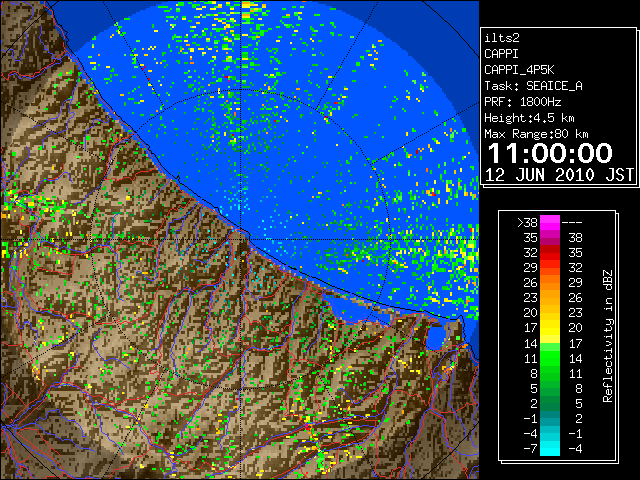This screenshot has height=480, width=640.
Task: Click the 'Height:4.5 km' line
Action: tap(529, 118)
